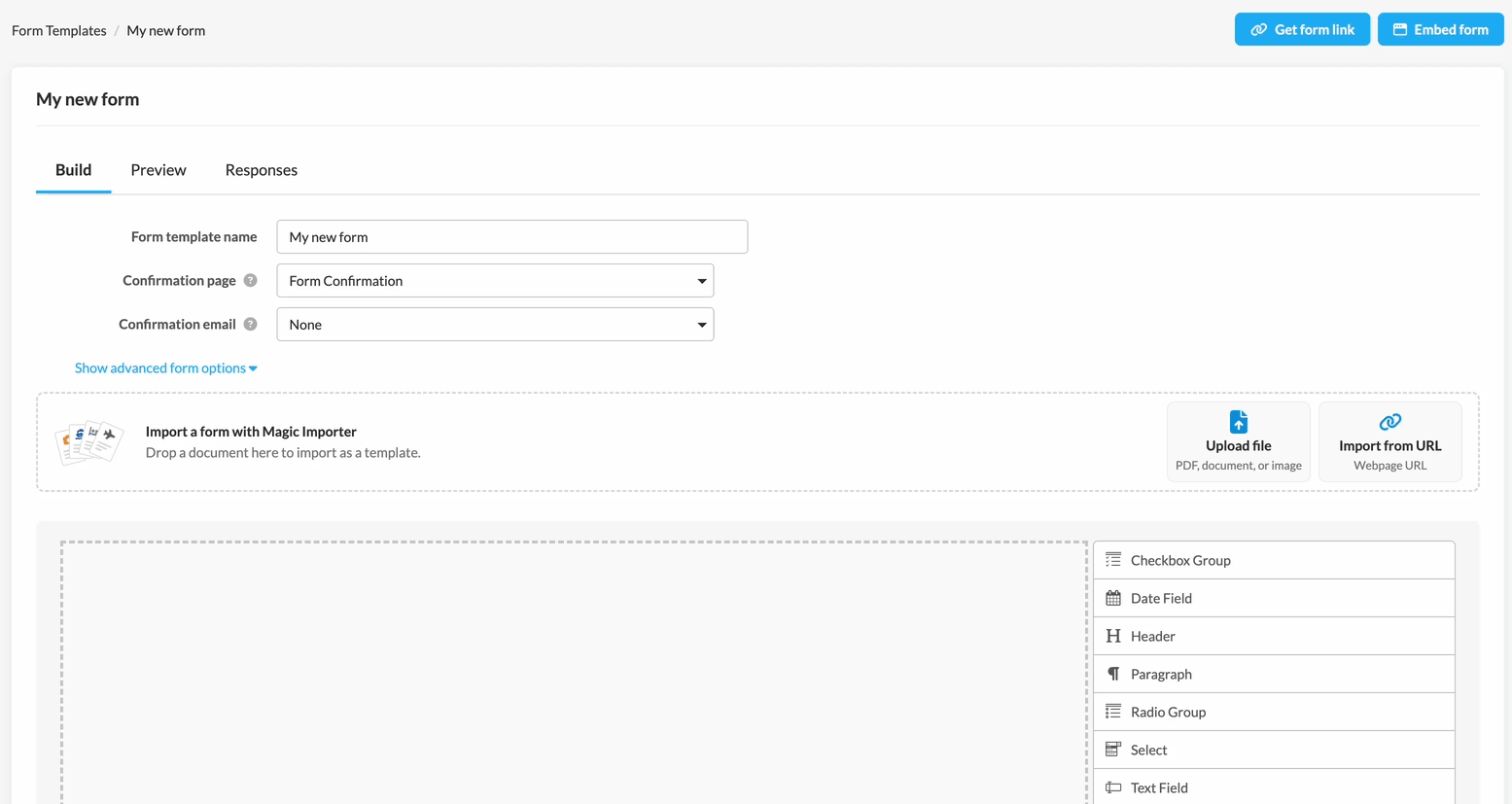Click the Get form link button
The image size is (1512, 804).
click(1302, 30)
